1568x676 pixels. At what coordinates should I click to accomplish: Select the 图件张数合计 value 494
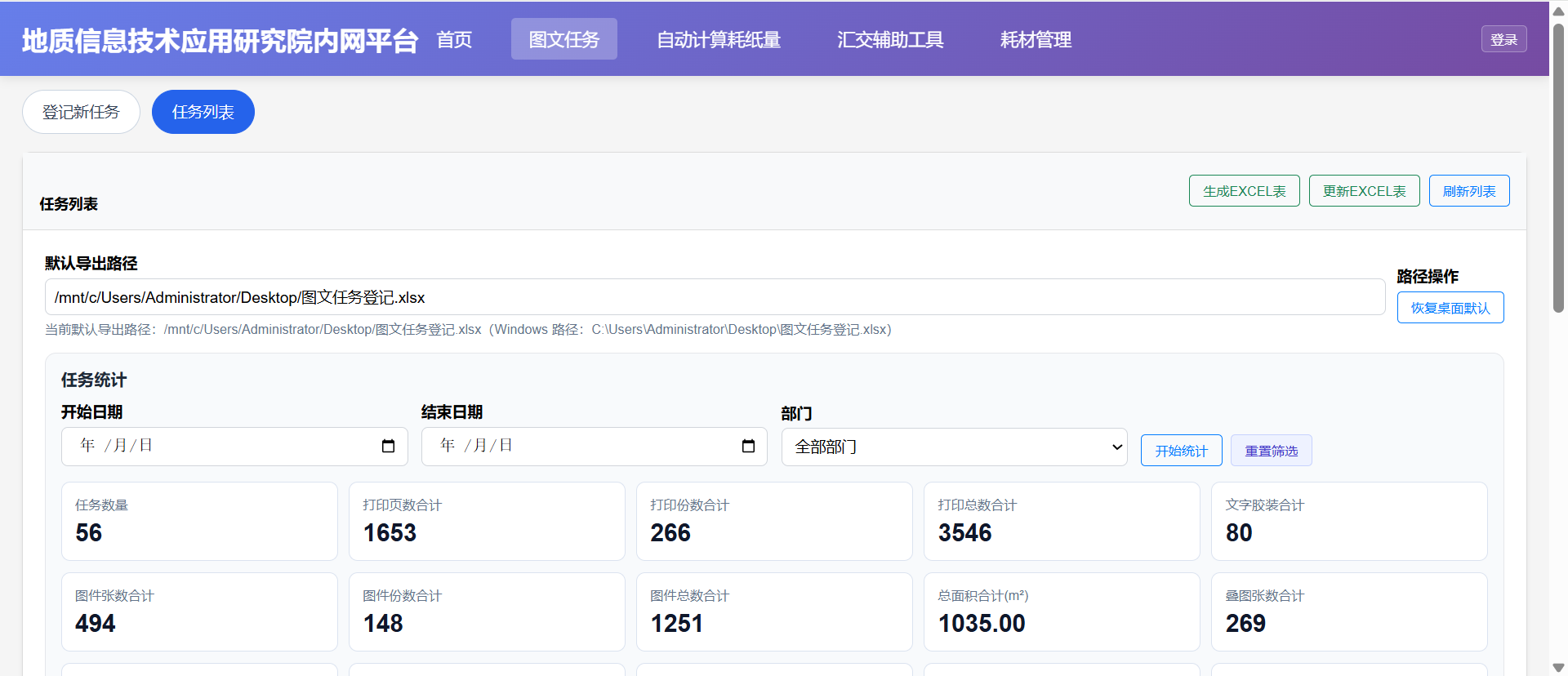[96, 624]
